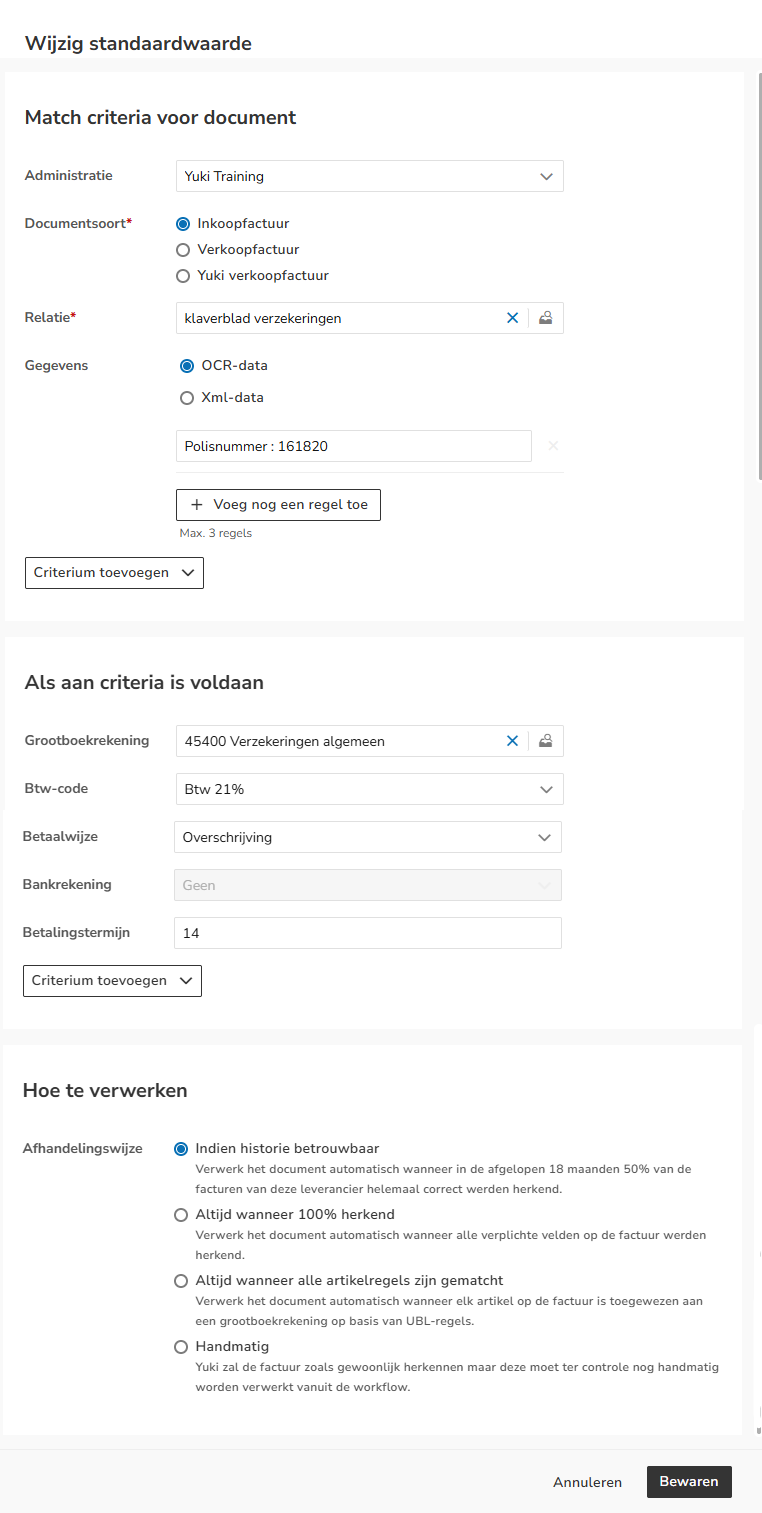Click the plus icon in Voeg nog een regel toe

[x=197, y=505]
